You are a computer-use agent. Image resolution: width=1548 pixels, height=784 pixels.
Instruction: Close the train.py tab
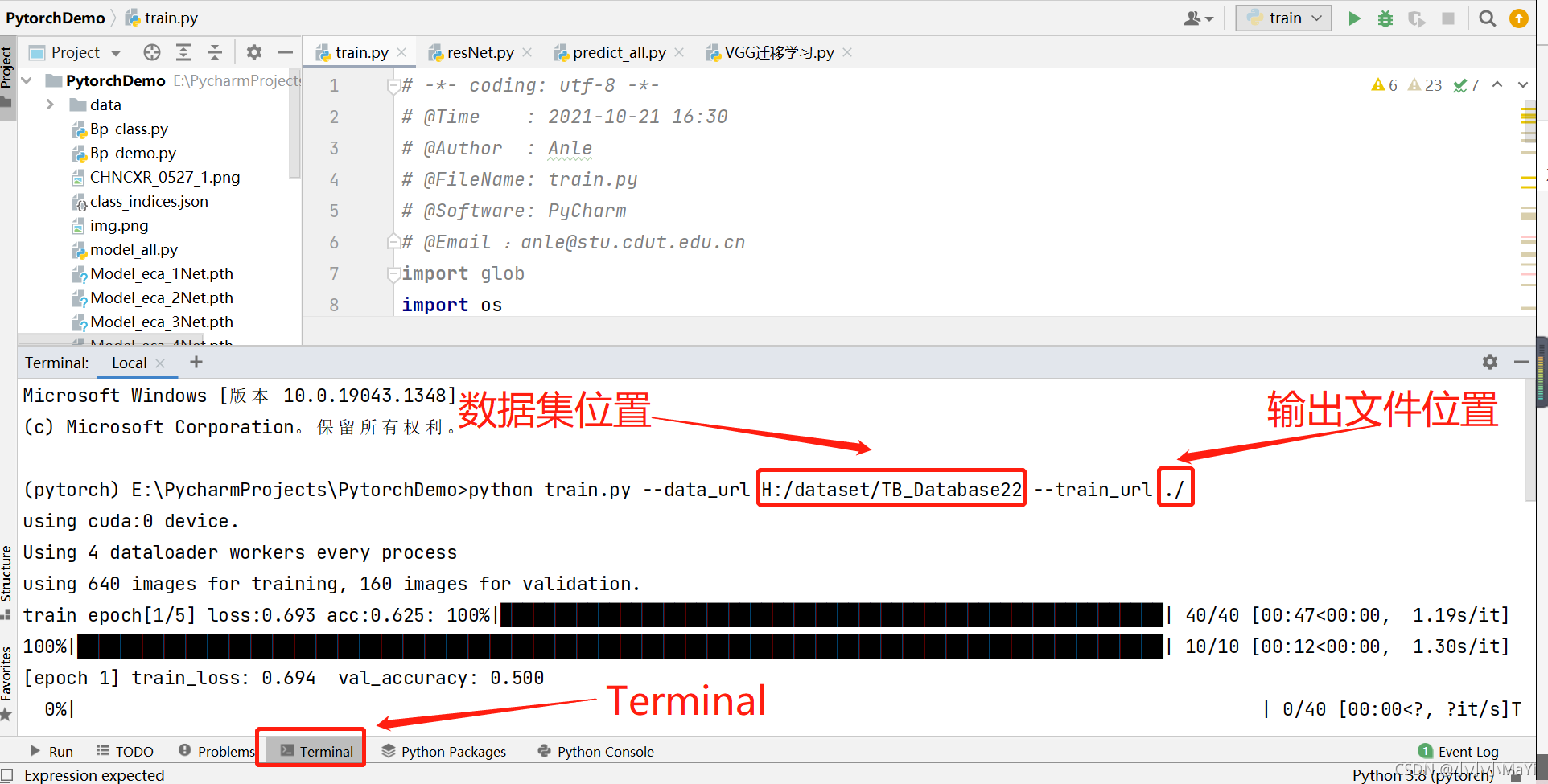[x=401, y=52]
